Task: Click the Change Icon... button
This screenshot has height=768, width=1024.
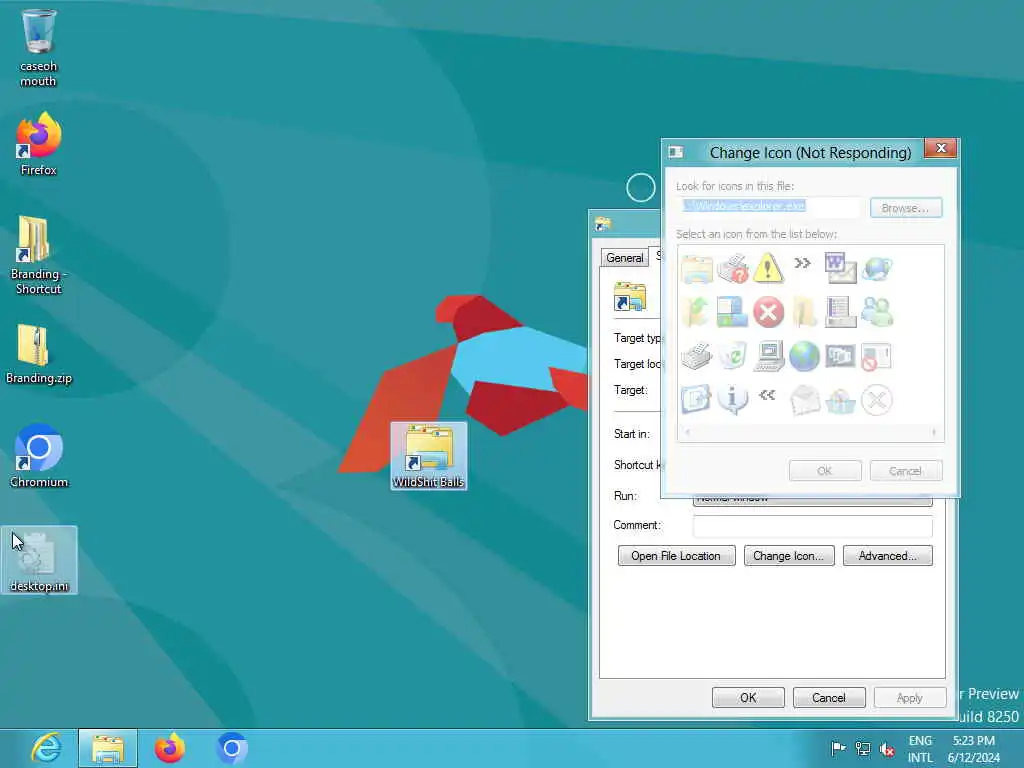Action: pyautogui.click(x=788, y=556)
